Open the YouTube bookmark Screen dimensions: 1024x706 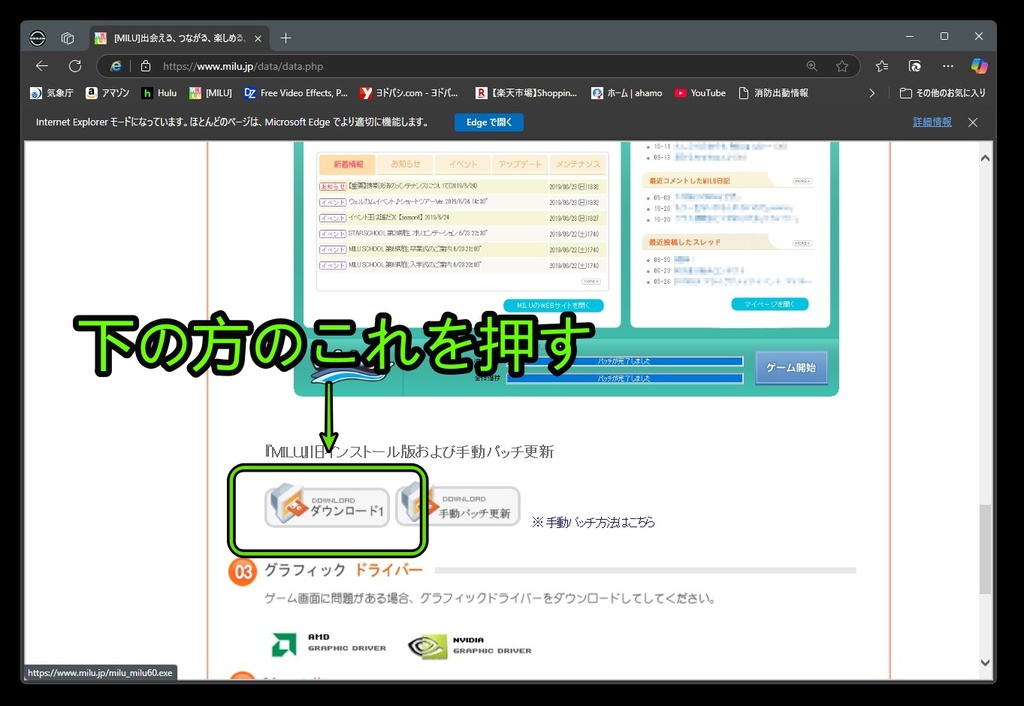(x=700, y=93)
